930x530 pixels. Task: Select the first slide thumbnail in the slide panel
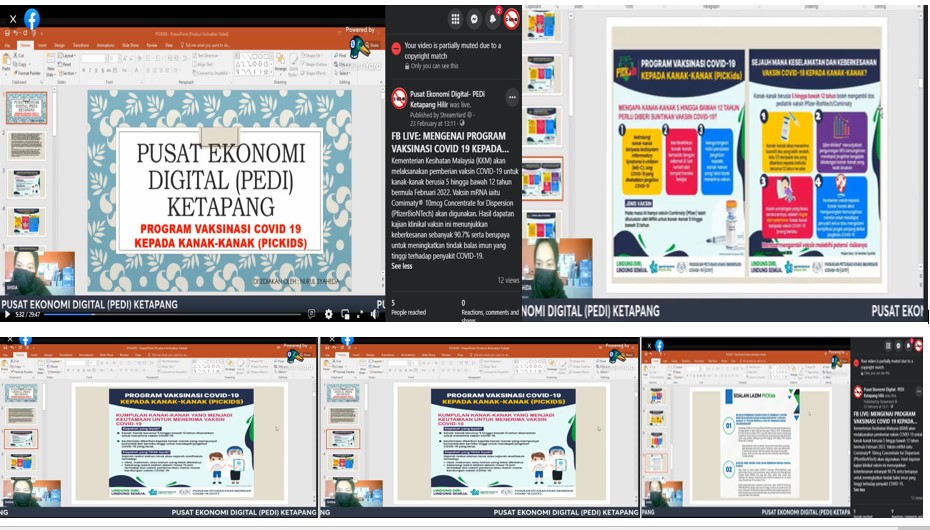[x=27, y=107]
